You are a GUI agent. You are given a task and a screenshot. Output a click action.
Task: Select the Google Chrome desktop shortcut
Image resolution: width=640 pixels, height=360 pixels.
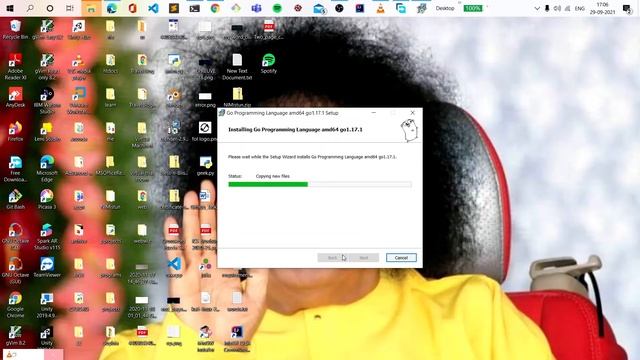coord(16,304)
